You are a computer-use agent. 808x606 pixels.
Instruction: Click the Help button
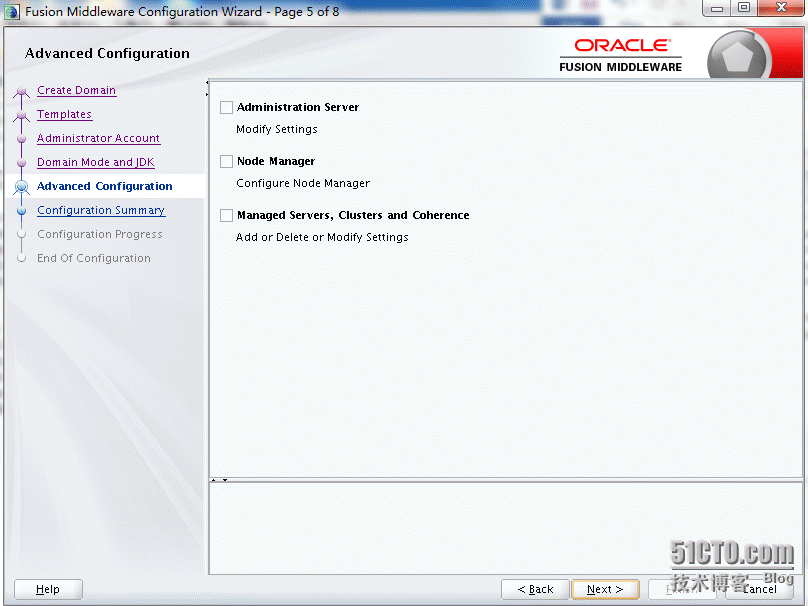tap(48, 589)
